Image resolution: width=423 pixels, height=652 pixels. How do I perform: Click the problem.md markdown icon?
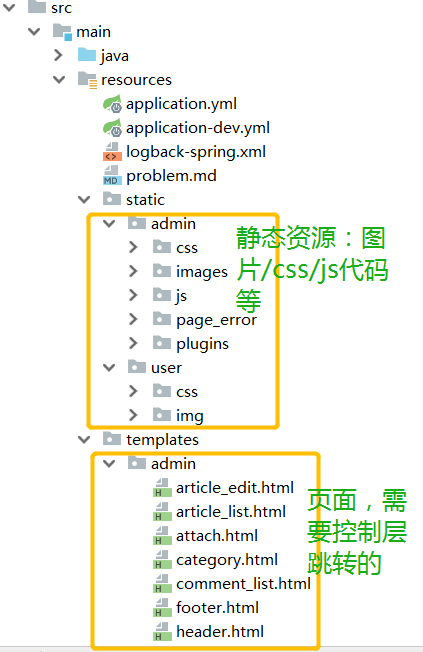pos(112,175)
